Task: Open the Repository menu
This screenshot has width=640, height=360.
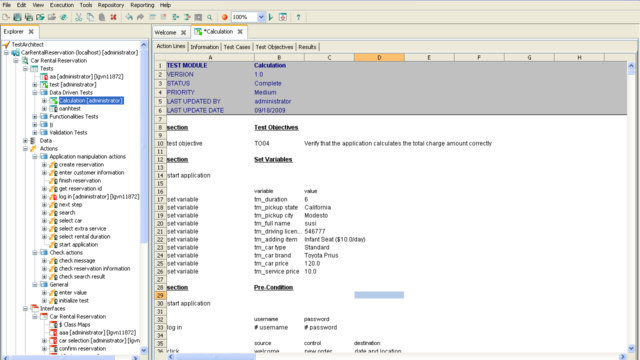Action: [x=111, y=5]
